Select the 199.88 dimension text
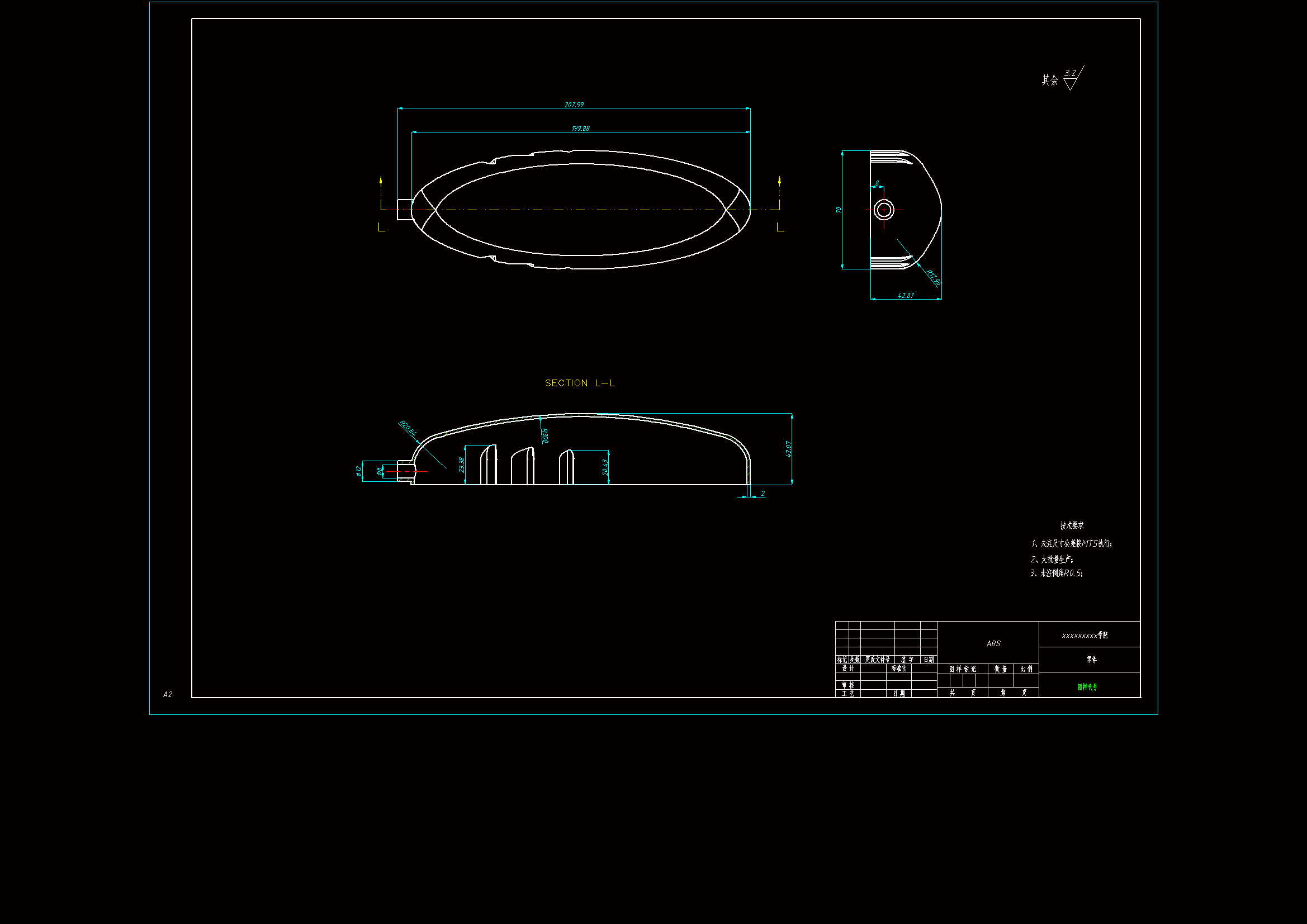 click(580, 129)
